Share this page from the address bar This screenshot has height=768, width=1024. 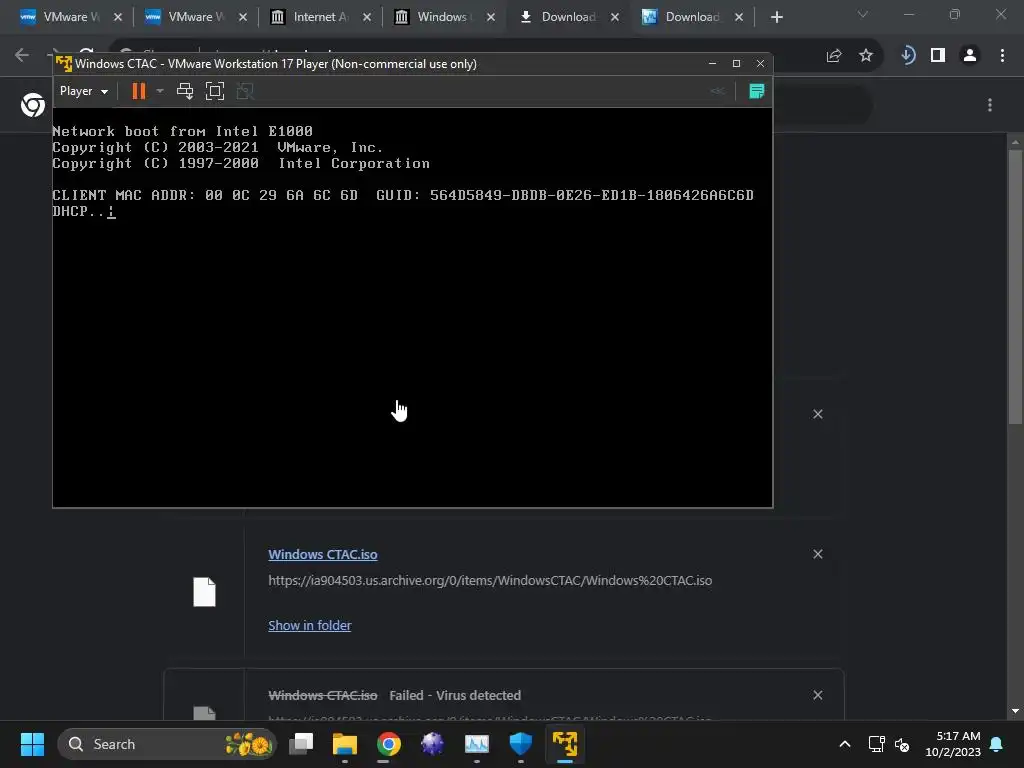834,56
